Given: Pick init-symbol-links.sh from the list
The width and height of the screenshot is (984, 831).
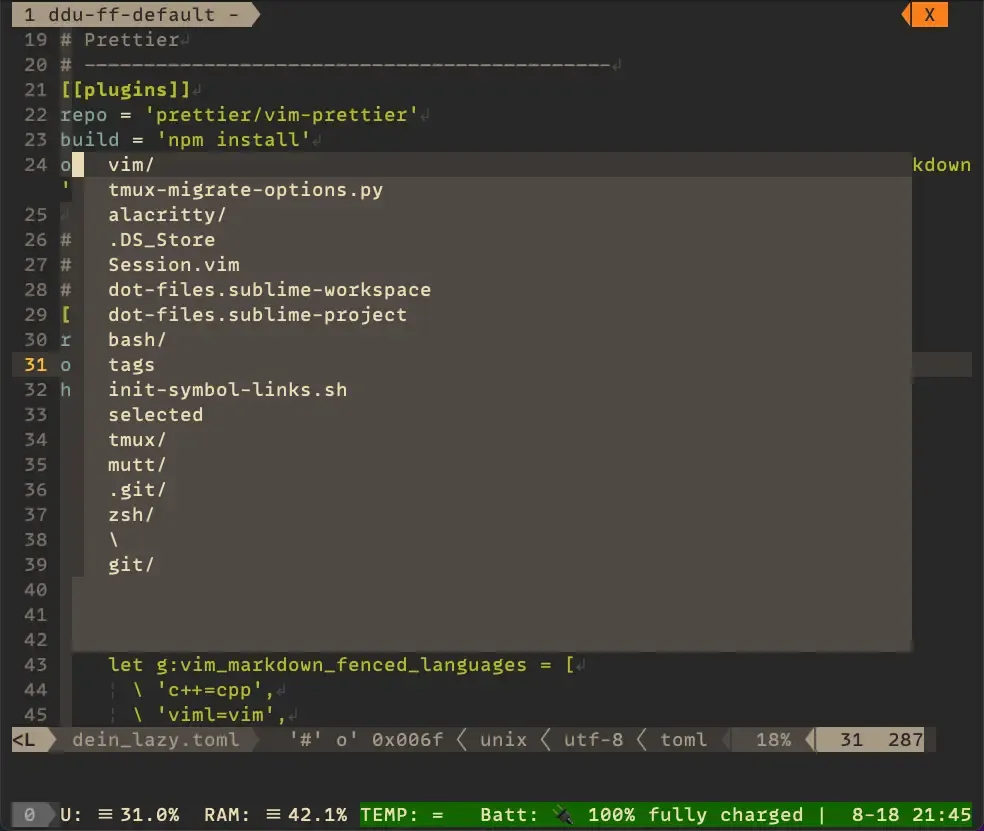Looking at the screenshot, I should [x=227, y=390].
